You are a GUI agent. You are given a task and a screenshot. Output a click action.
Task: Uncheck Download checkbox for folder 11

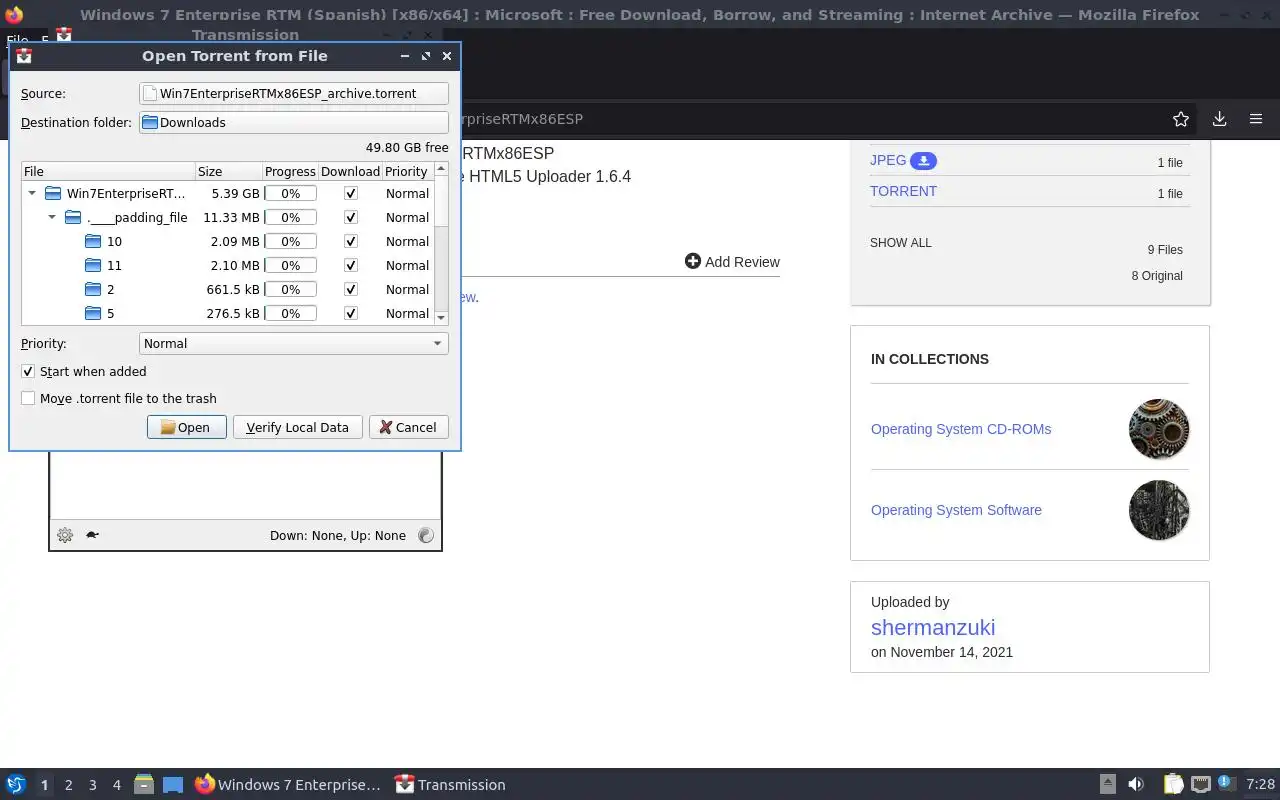350,265
